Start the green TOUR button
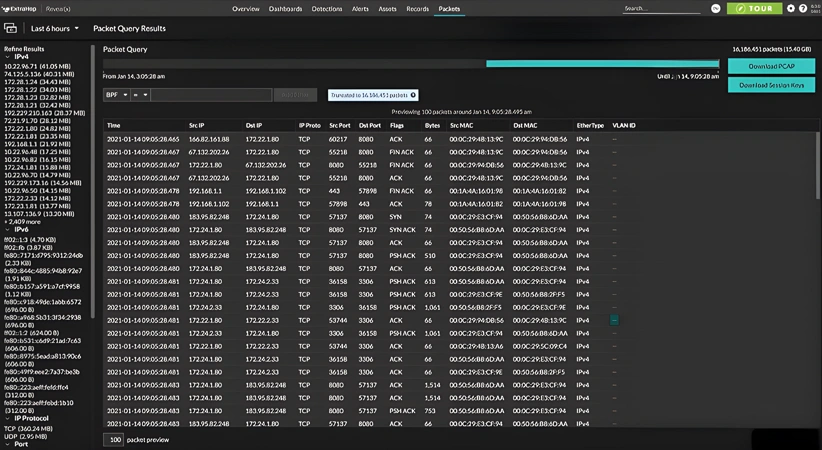822x450 pixels. [754, 9]
